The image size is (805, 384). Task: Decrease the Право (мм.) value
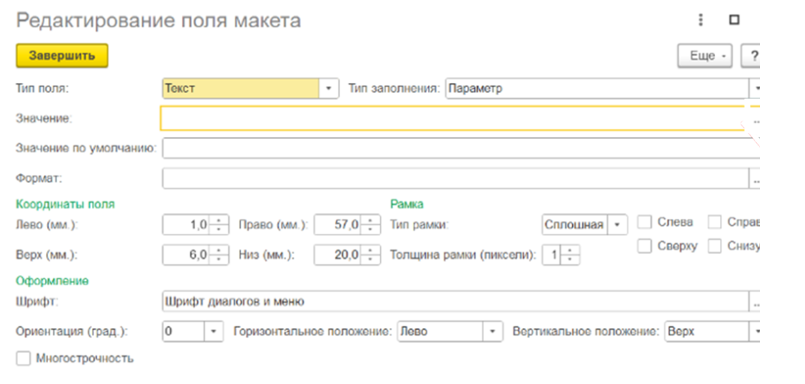[371, 229]
